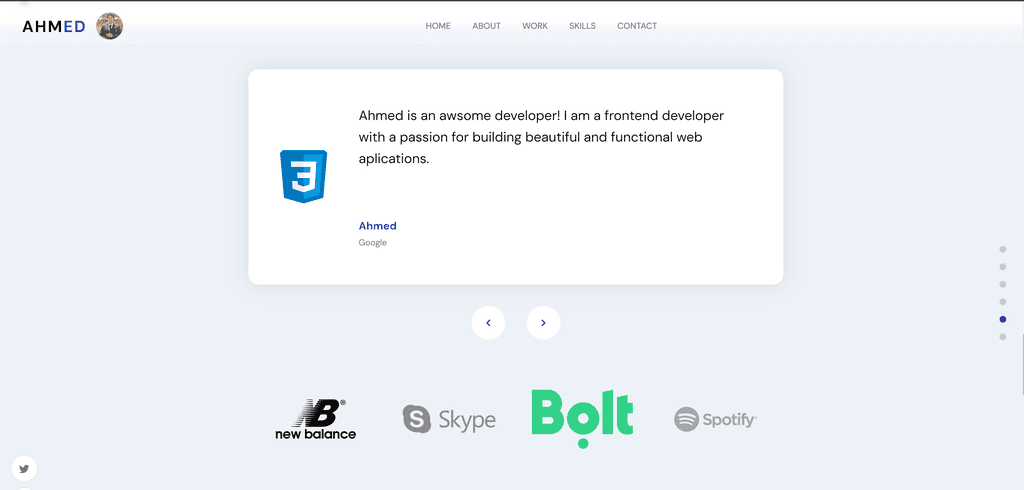Image resolution: width=1024 pixels, height=490 pixels.
Task: Show next testimonial with right chevron
Action: click(x=543, y=323)
